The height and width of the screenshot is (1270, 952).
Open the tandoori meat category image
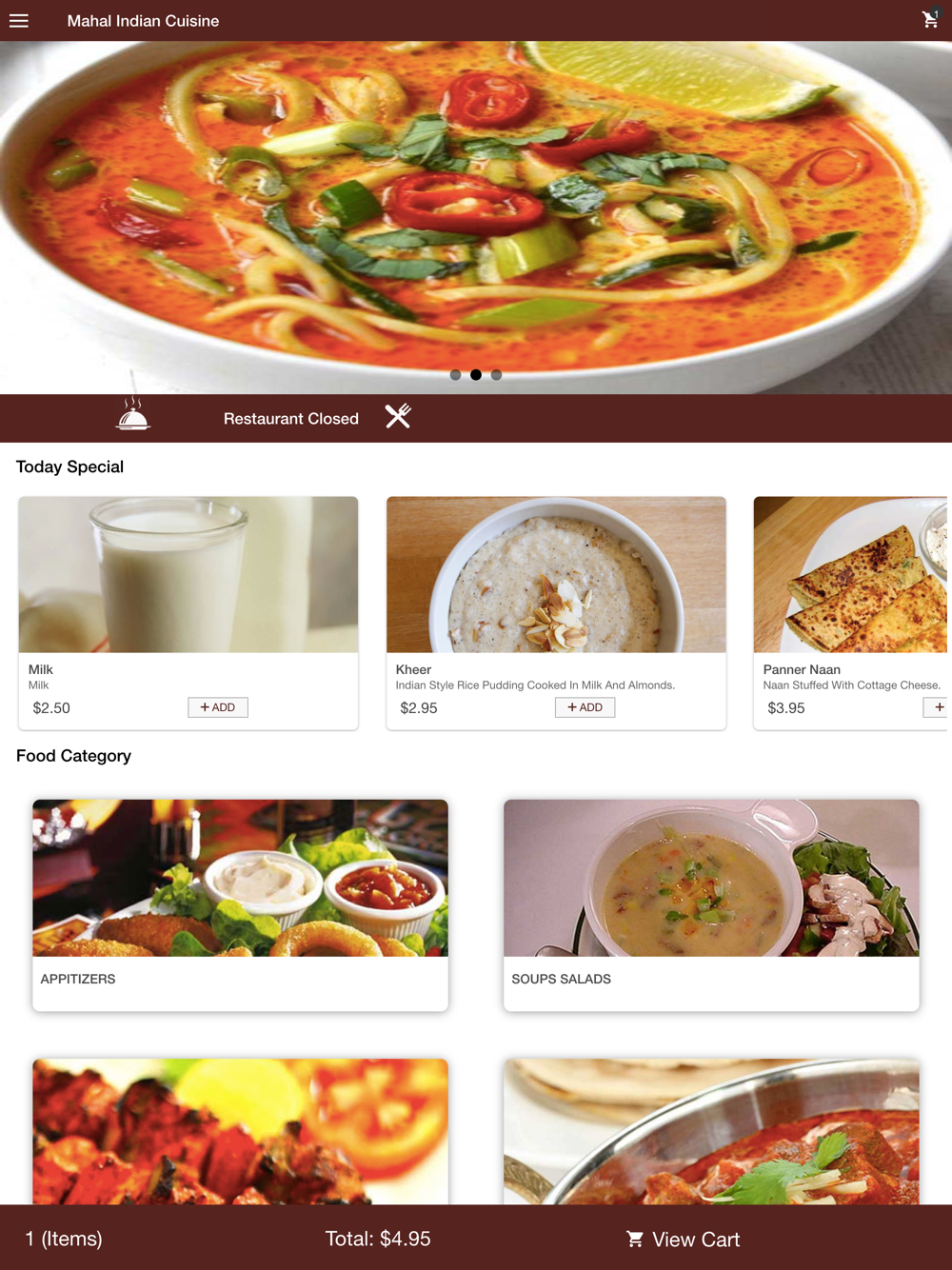click(240, 1132)
